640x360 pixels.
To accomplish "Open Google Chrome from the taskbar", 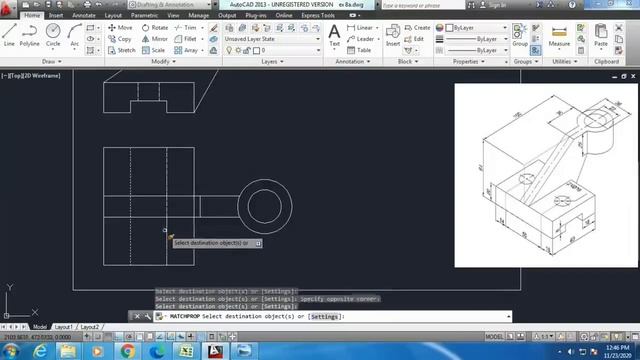I will point(127,351).
